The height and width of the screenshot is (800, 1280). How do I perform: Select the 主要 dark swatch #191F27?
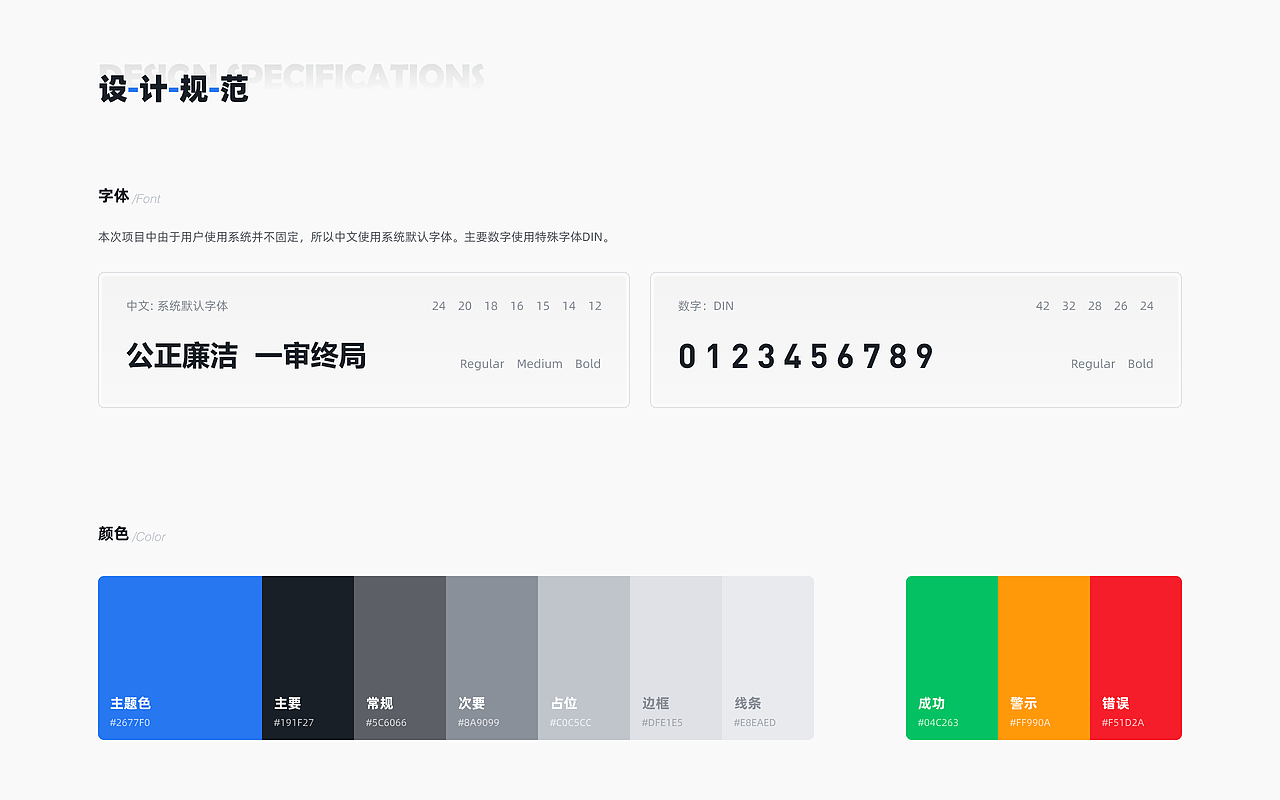[x=308, y=658]
